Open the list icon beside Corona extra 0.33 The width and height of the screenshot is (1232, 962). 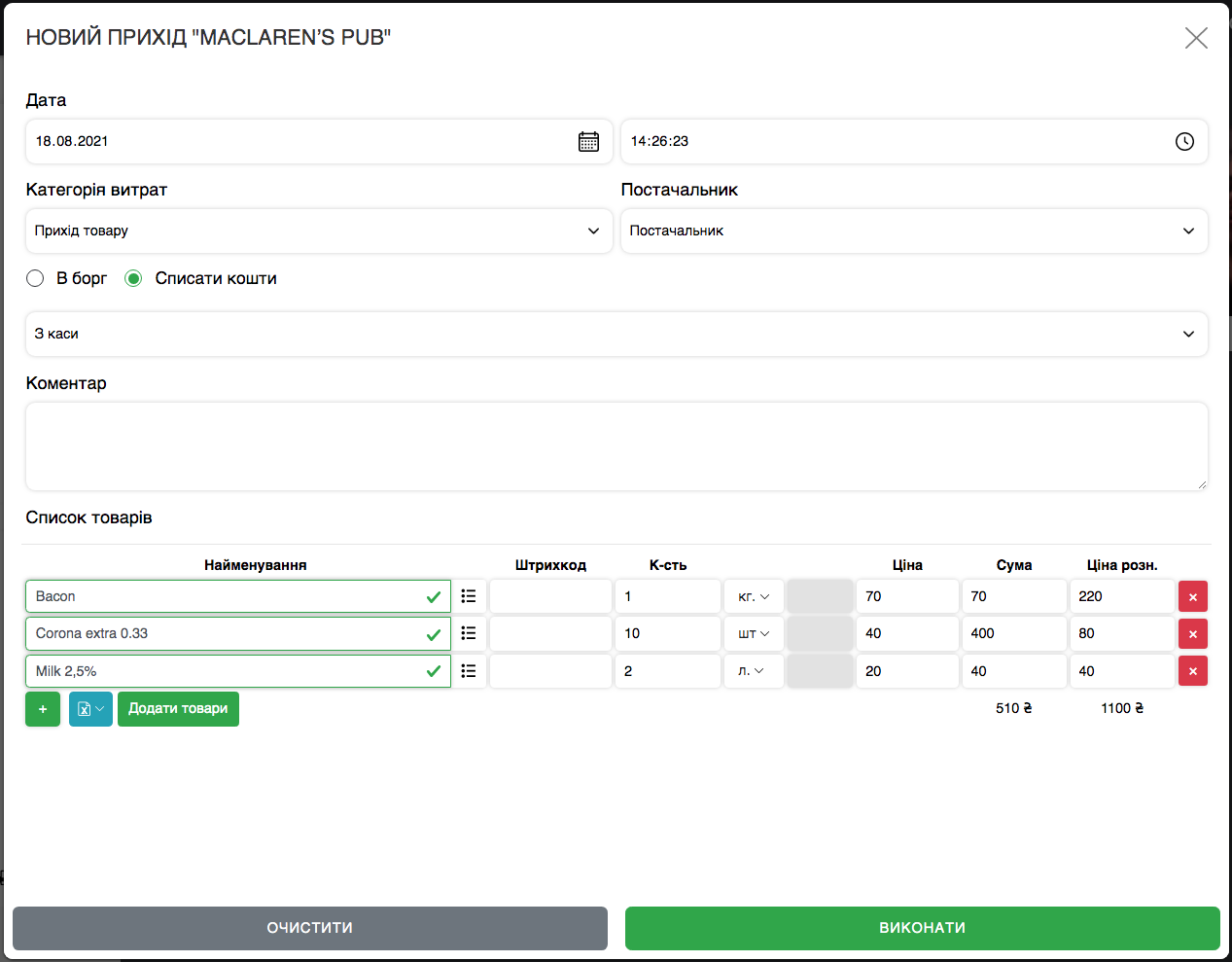tap(469, 633)
